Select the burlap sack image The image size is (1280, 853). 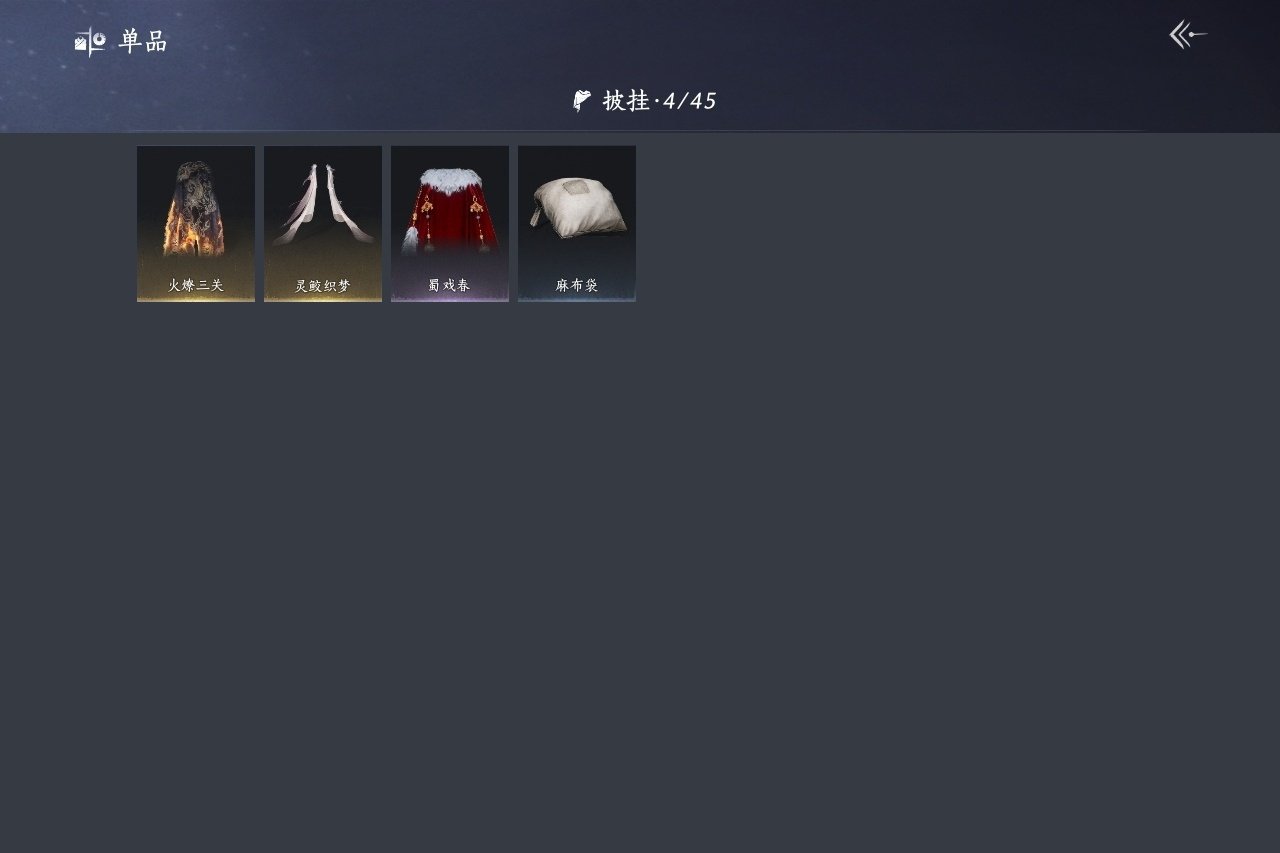point(578,207)
